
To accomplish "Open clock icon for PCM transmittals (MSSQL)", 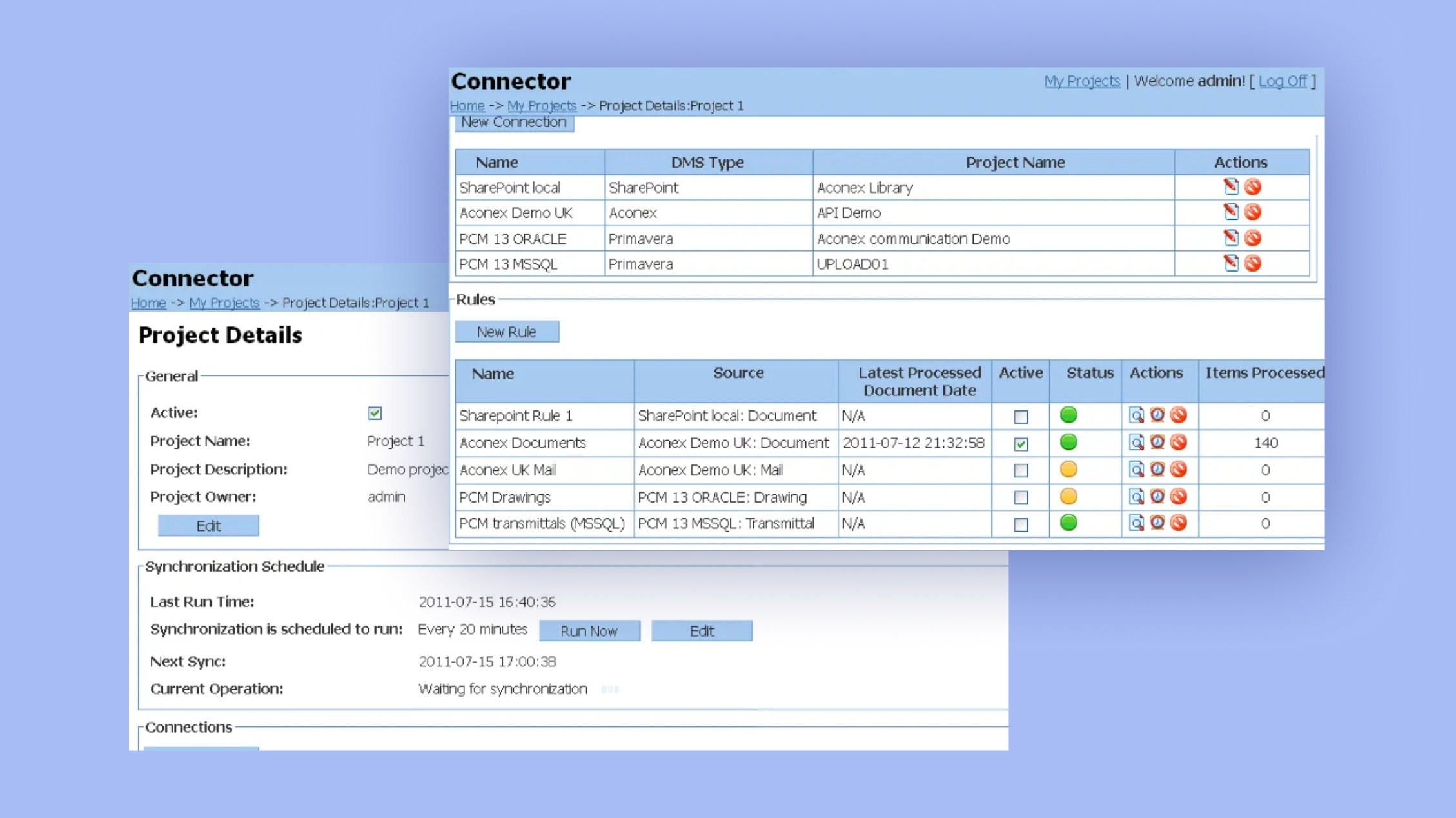I will [x=1157, y=523].
